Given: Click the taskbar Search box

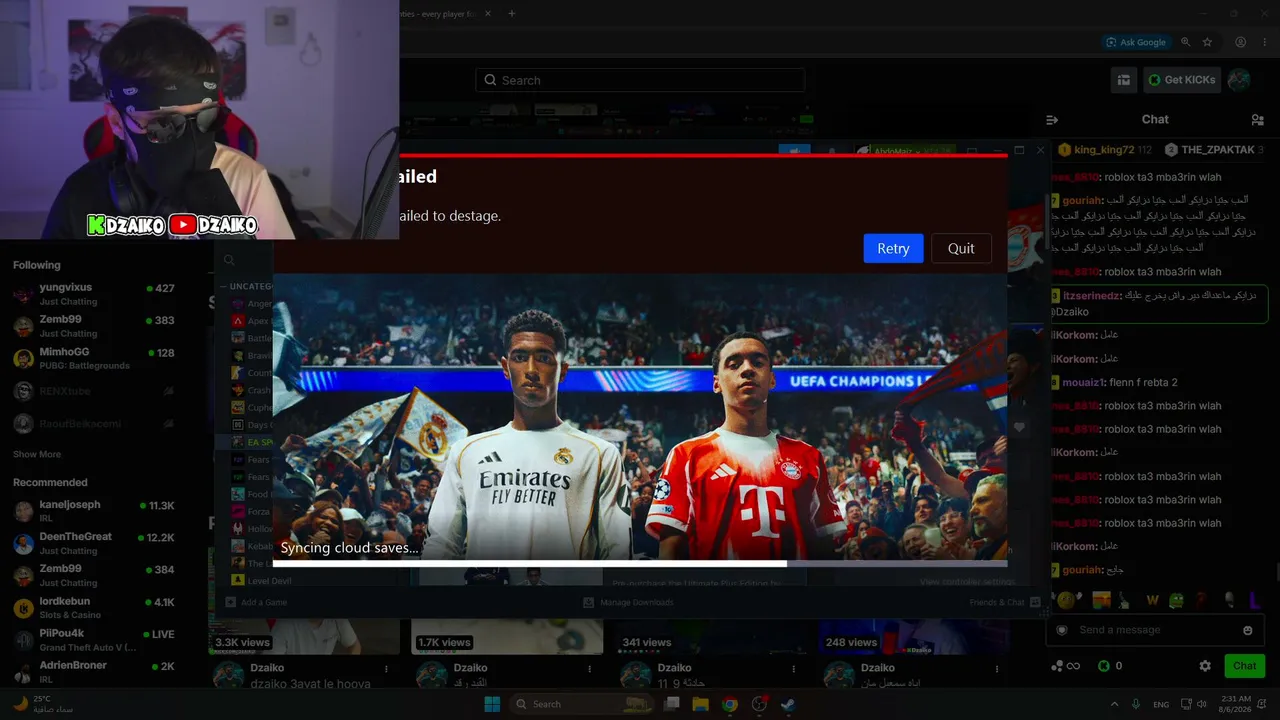Looking at the screenshot, I should pos(580,704).
